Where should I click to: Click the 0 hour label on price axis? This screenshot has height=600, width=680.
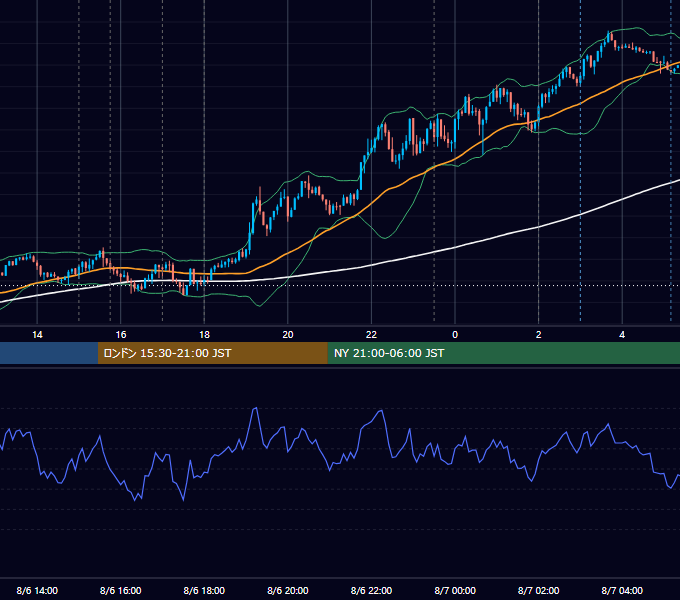(455, 335)
